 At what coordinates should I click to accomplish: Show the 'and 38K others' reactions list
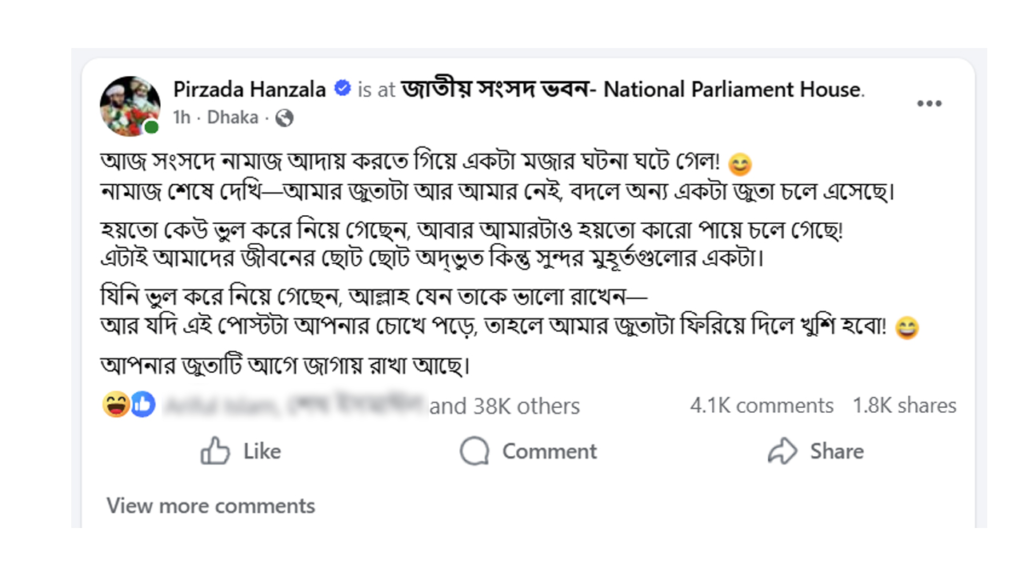505,406
